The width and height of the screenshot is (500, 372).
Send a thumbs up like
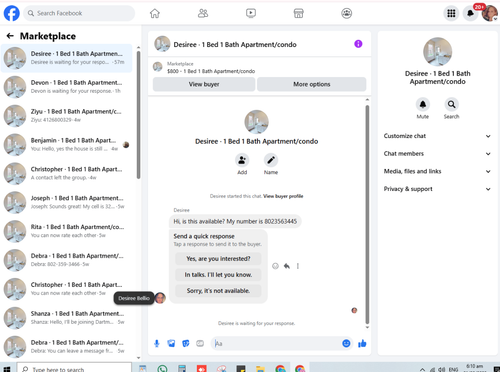[362, 344]
